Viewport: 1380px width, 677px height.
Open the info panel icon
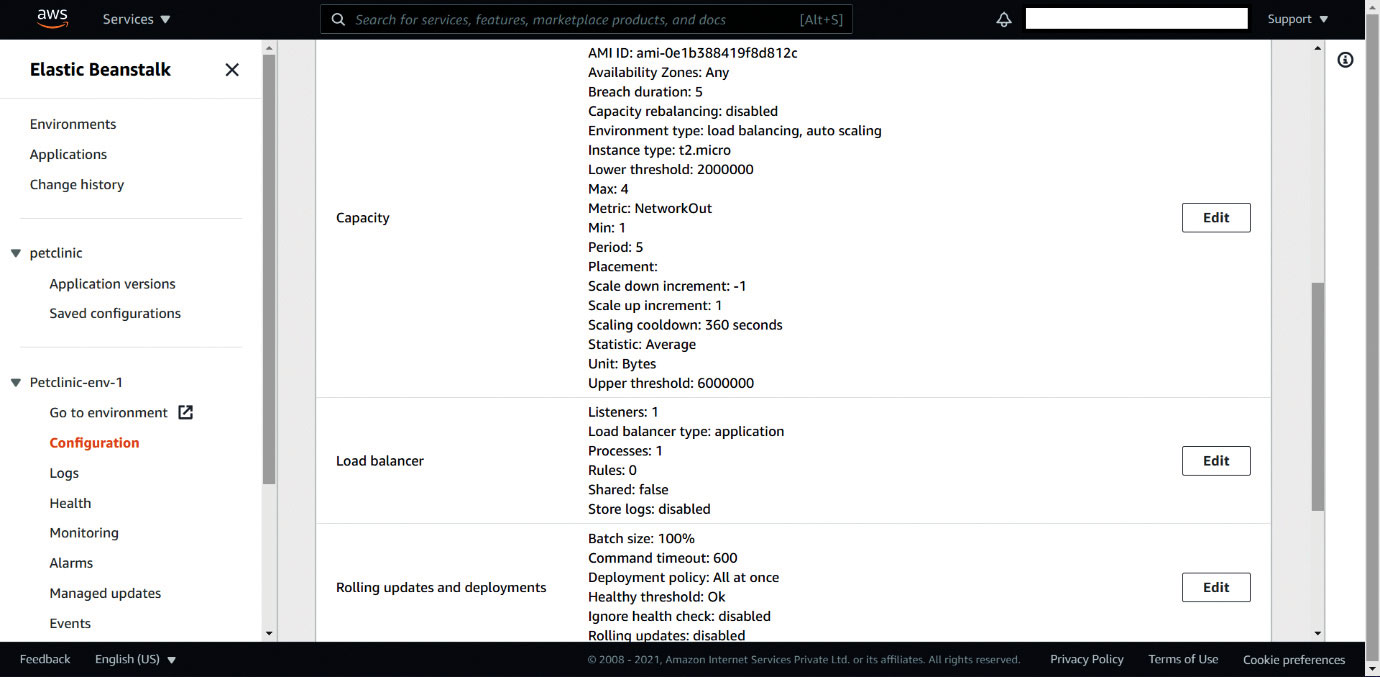pos(1345,60)
